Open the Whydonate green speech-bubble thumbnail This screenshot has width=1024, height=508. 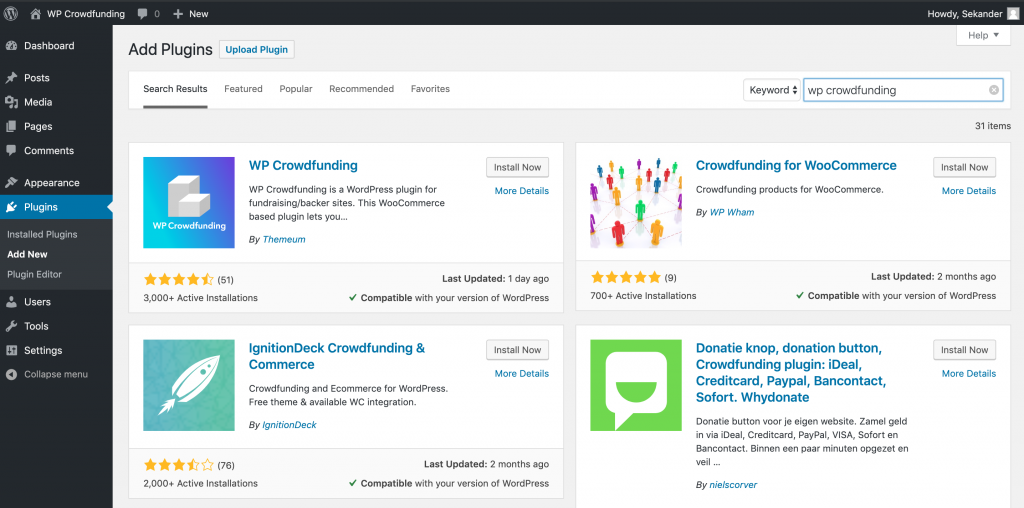coord(635,385)
